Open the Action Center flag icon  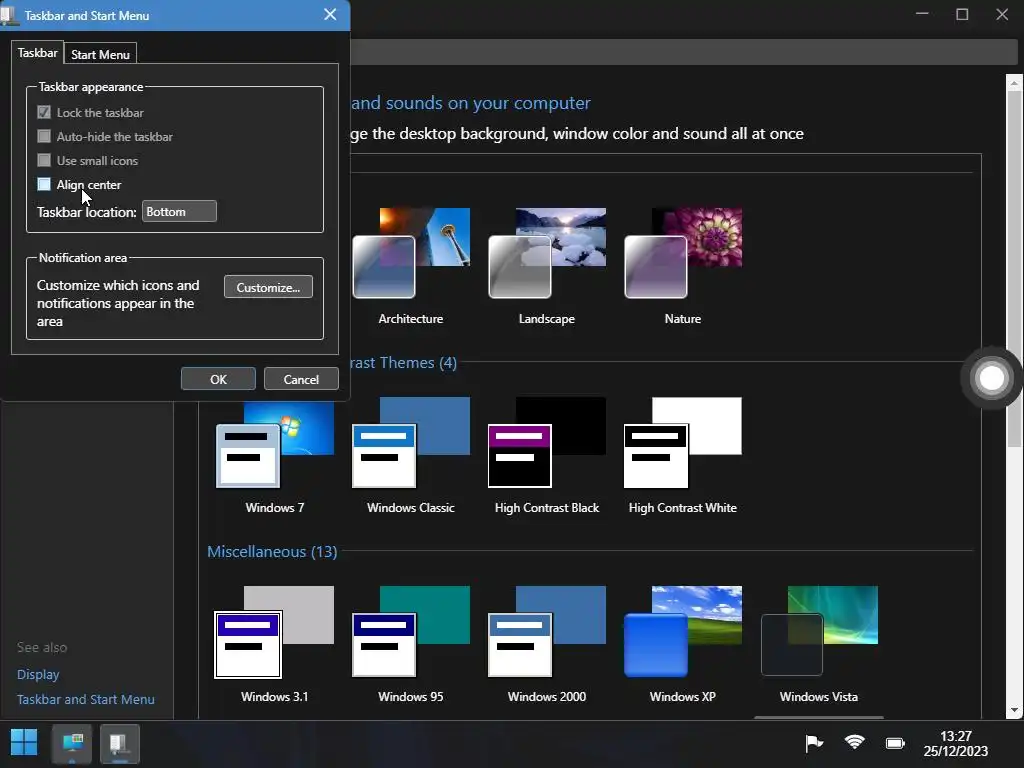(814, 743)
